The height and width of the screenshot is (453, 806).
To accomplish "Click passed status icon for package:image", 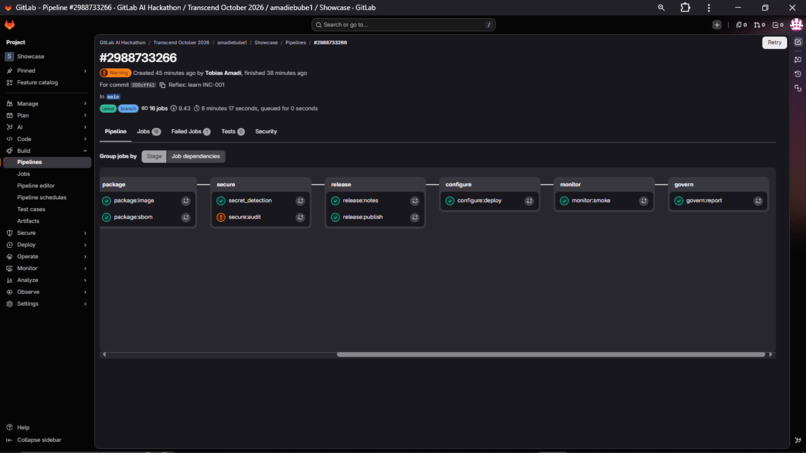I will click(106, 201).
